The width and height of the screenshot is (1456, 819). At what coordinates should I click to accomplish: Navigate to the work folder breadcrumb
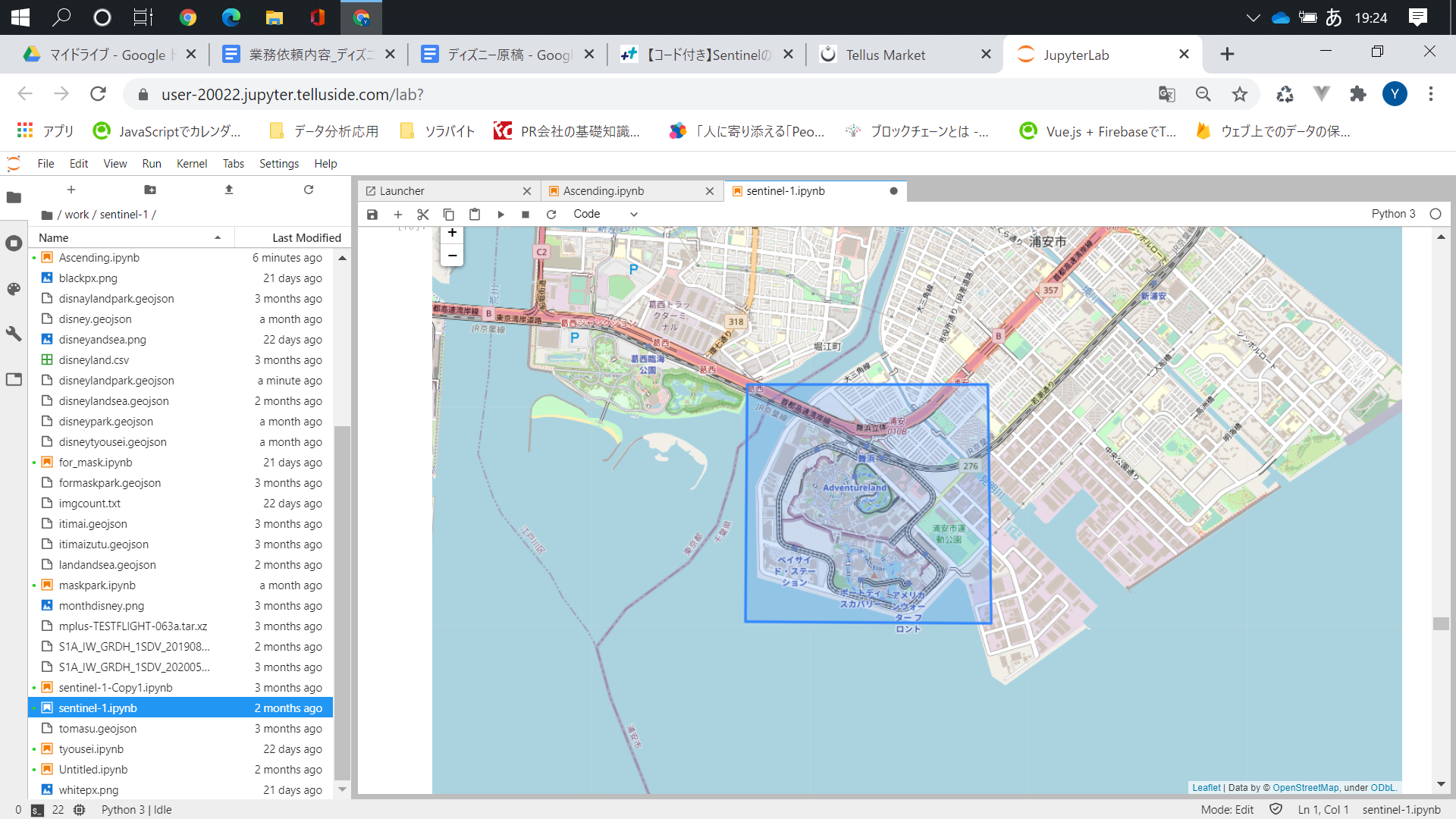77,215
